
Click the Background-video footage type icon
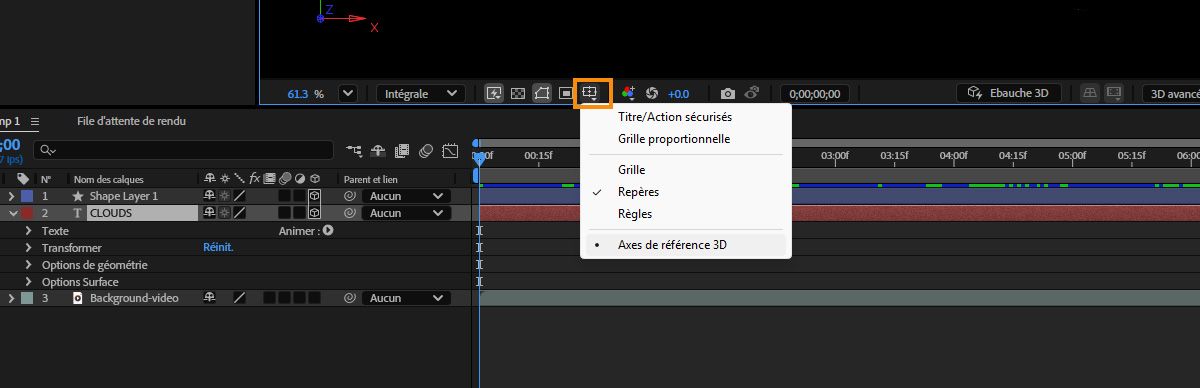(78, 298)
